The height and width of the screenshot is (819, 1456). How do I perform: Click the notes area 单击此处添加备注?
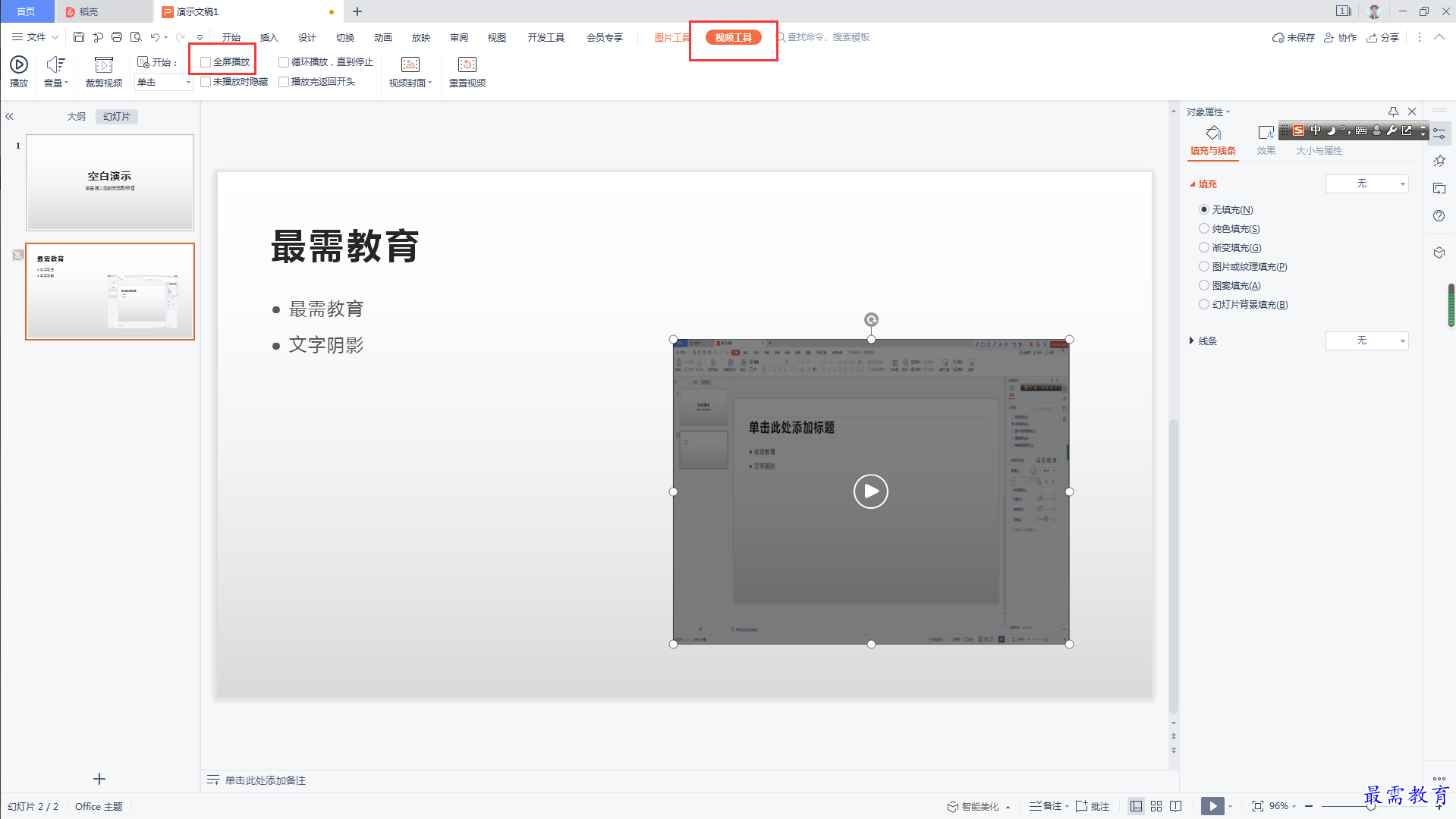(x=265, y=780)
